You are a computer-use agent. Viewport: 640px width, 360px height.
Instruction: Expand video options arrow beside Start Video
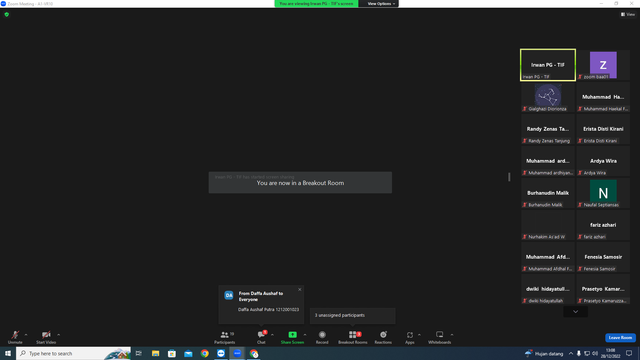[59, 335]
